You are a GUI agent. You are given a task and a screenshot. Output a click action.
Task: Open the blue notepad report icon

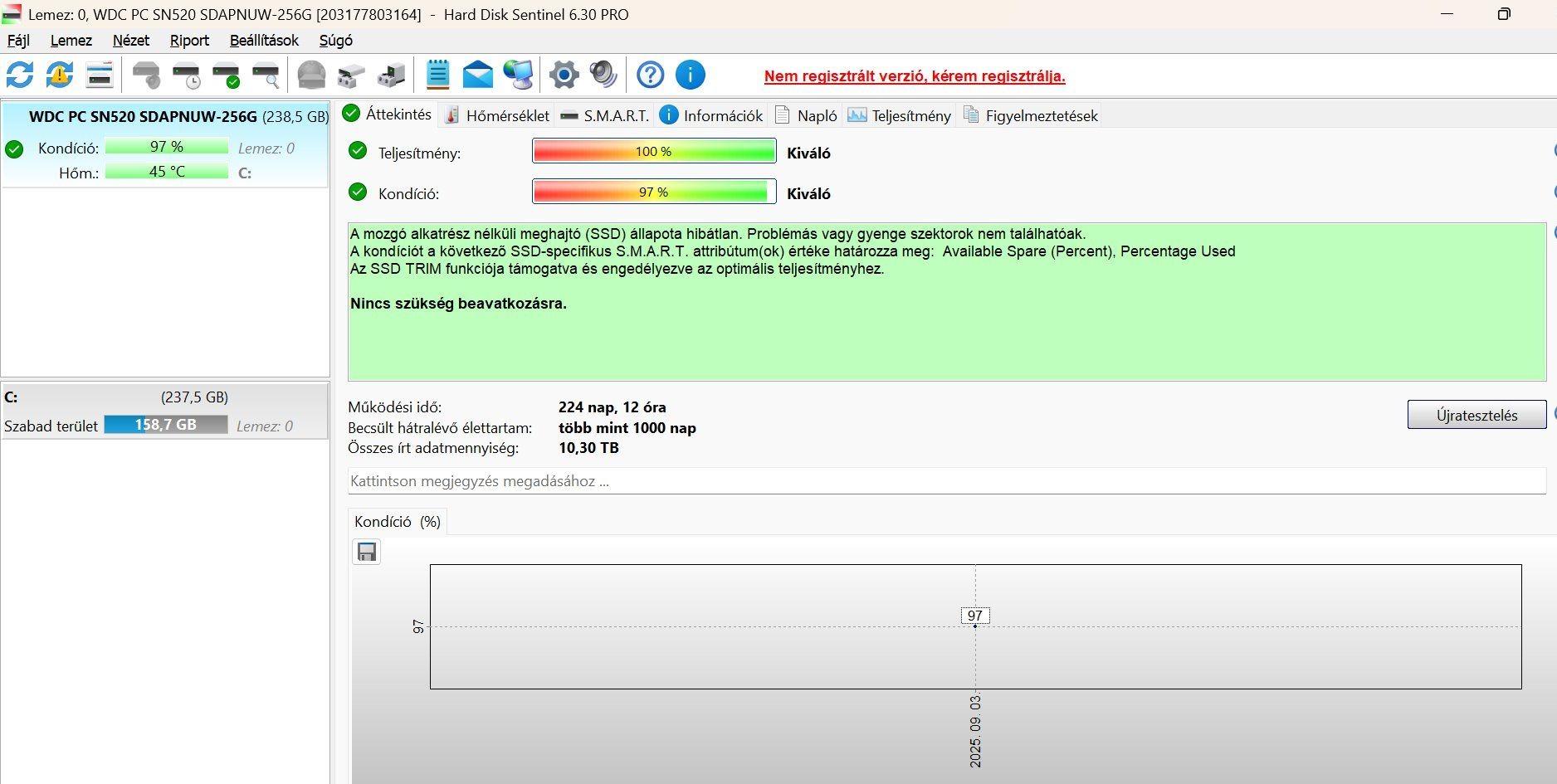[437, 75]
